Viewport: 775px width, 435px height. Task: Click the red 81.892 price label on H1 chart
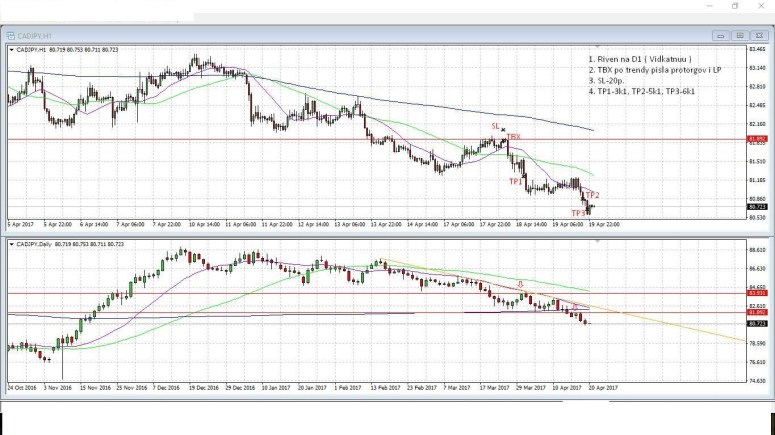click(x=757, y=139)
